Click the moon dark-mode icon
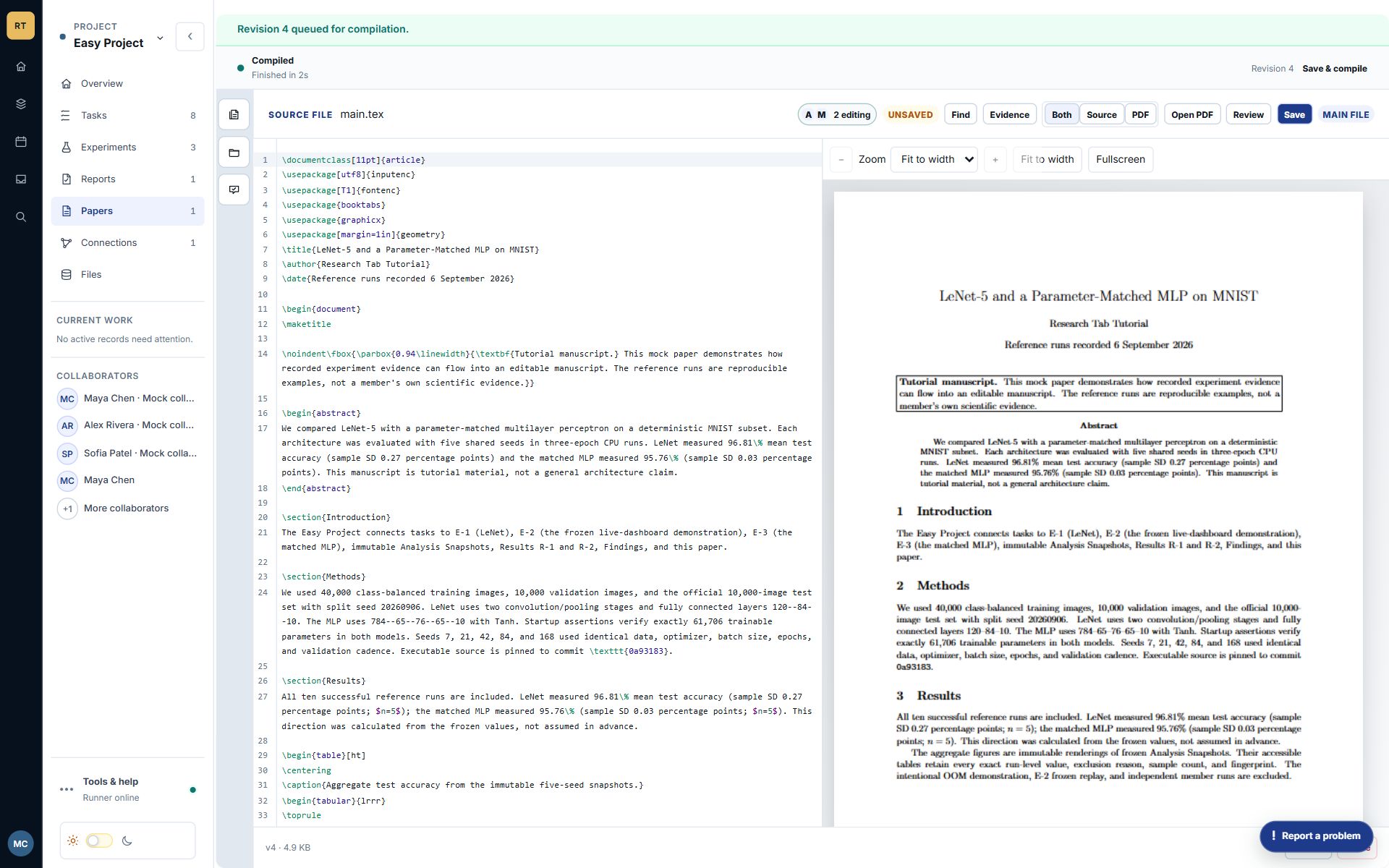Viewport: 1389px width, 868px height. click(127, 841)
